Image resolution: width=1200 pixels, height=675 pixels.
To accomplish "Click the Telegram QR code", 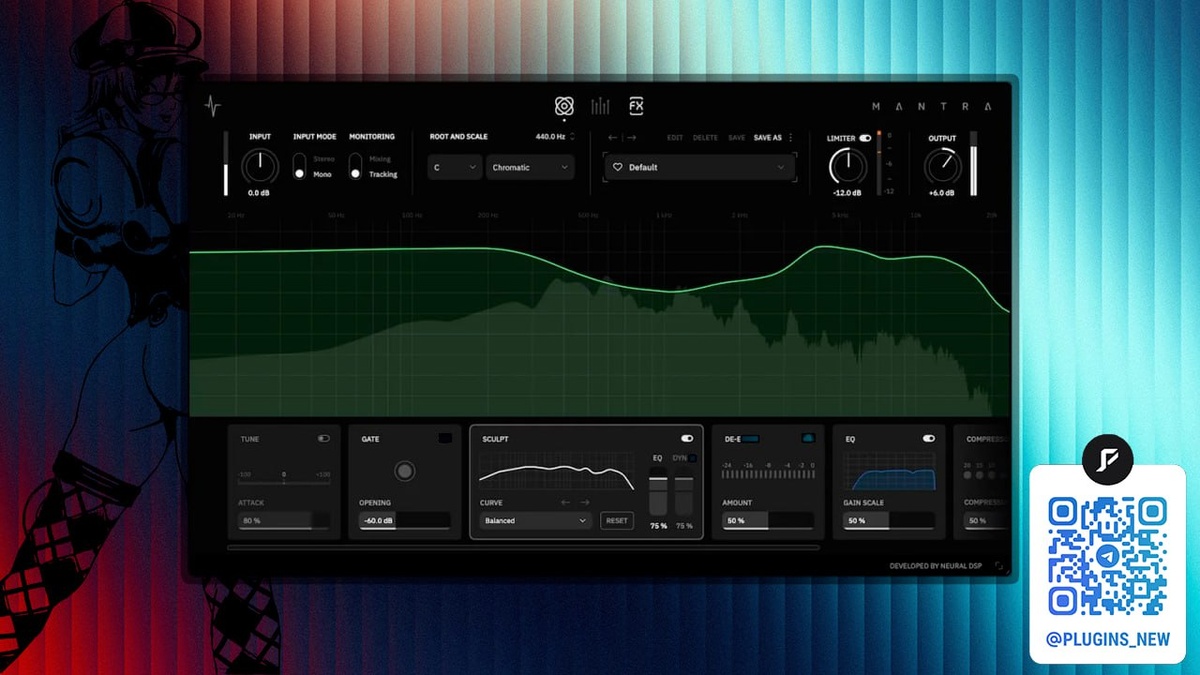I will click(1107, 554).
